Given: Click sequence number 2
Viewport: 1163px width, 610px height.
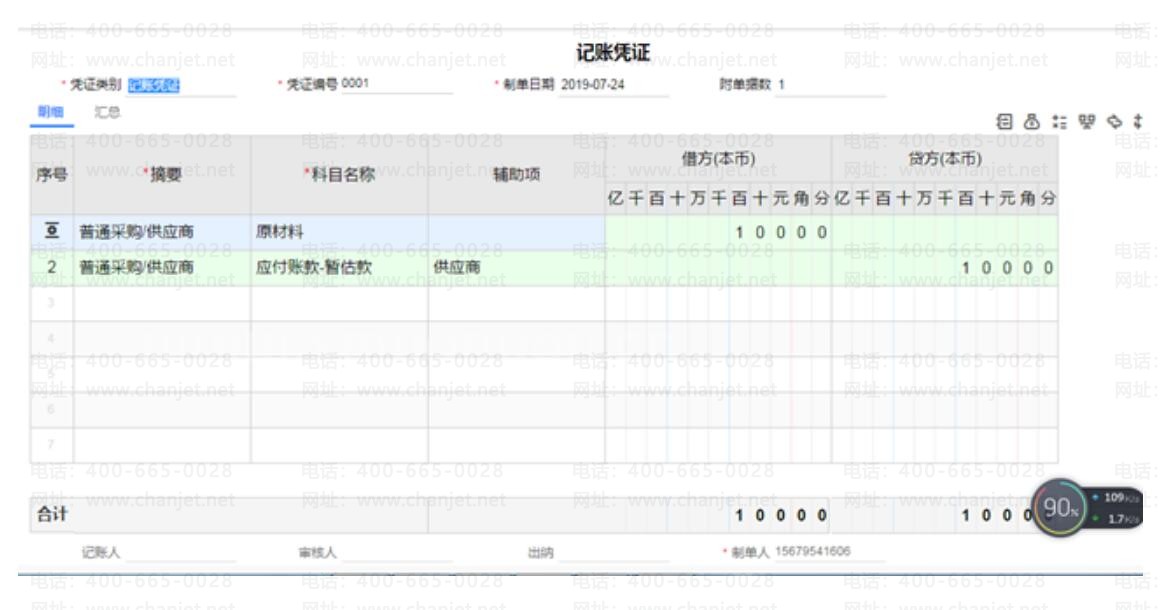Looking at the screenshot, I should point(51,267).
